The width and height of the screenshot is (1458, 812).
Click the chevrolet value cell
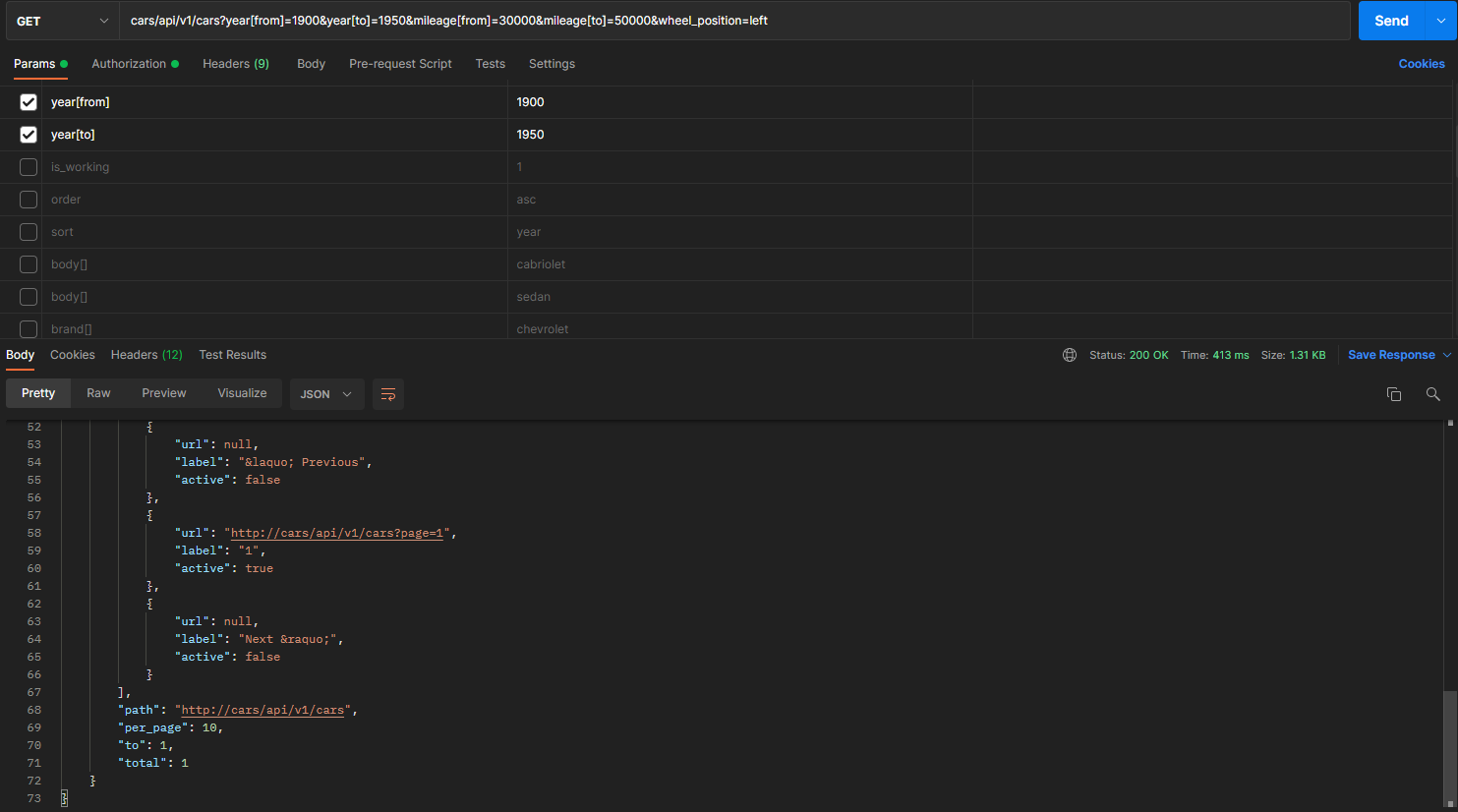pos(739,327)
